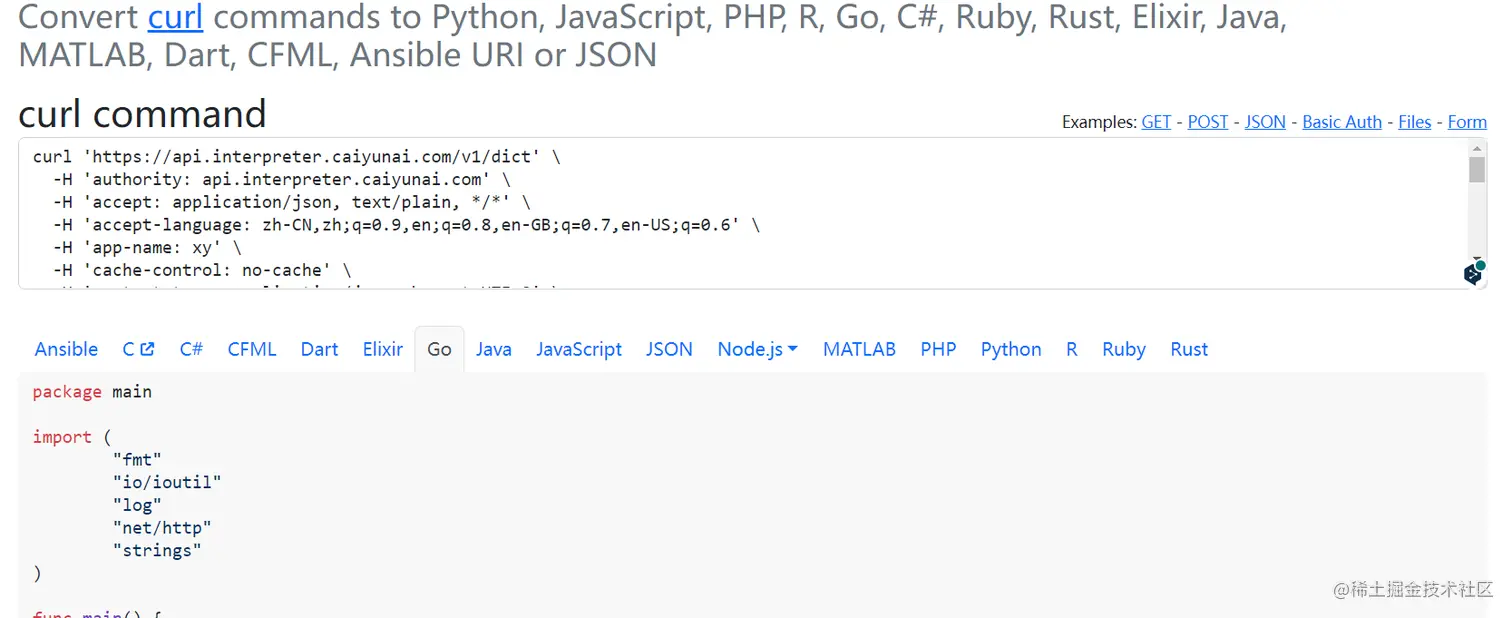Click the floating translate extension icon
Image resolution: width=1512 pixels, height=618 pixels.
coord(1472,273)
